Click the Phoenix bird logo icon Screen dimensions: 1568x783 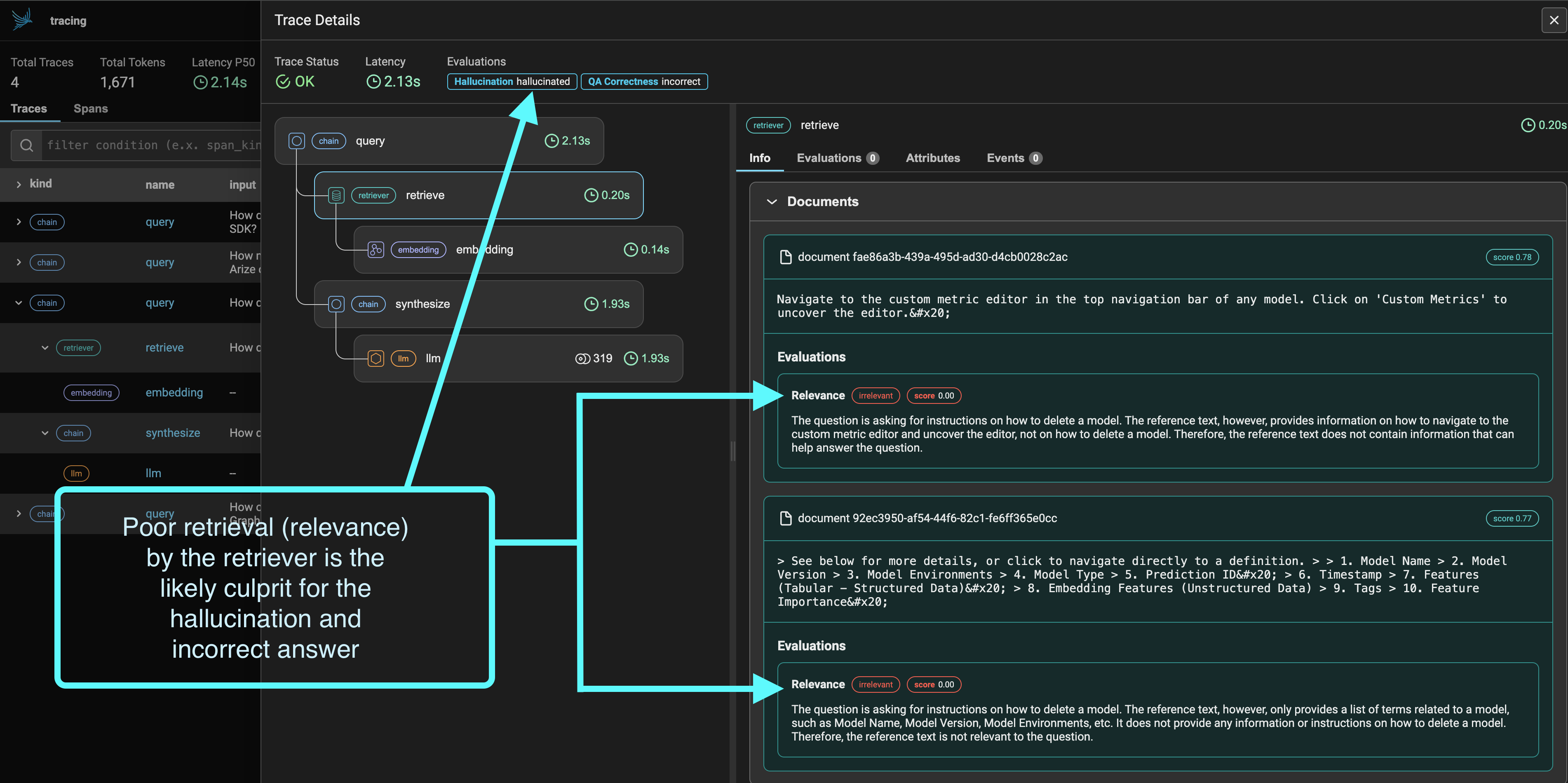tap(22, 19)
